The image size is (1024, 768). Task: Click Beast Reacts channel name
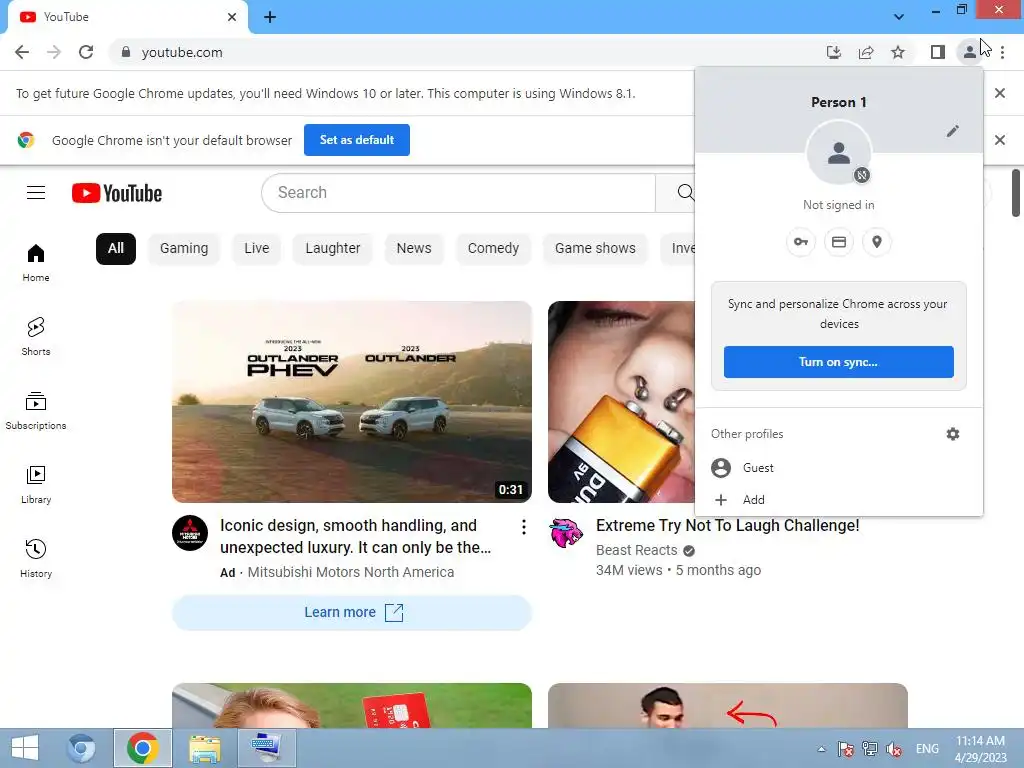[x=637, y=551]
